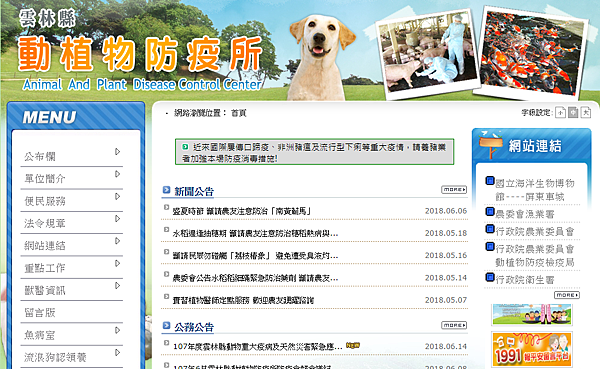Open 法令規章 menu item
The height and width of the screenshot is (369, 600).
45,223
